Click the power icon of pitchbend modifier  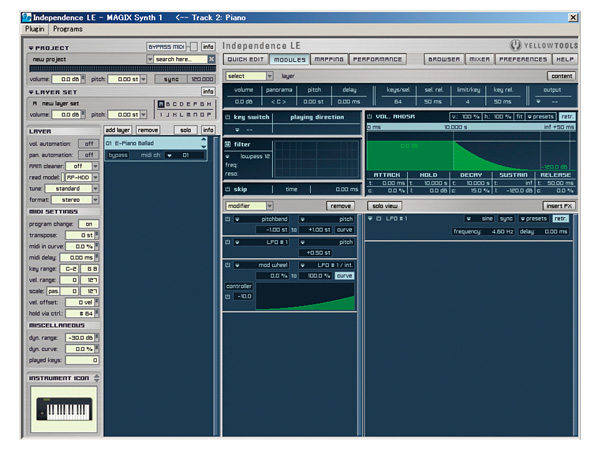(x=228, y=219)
